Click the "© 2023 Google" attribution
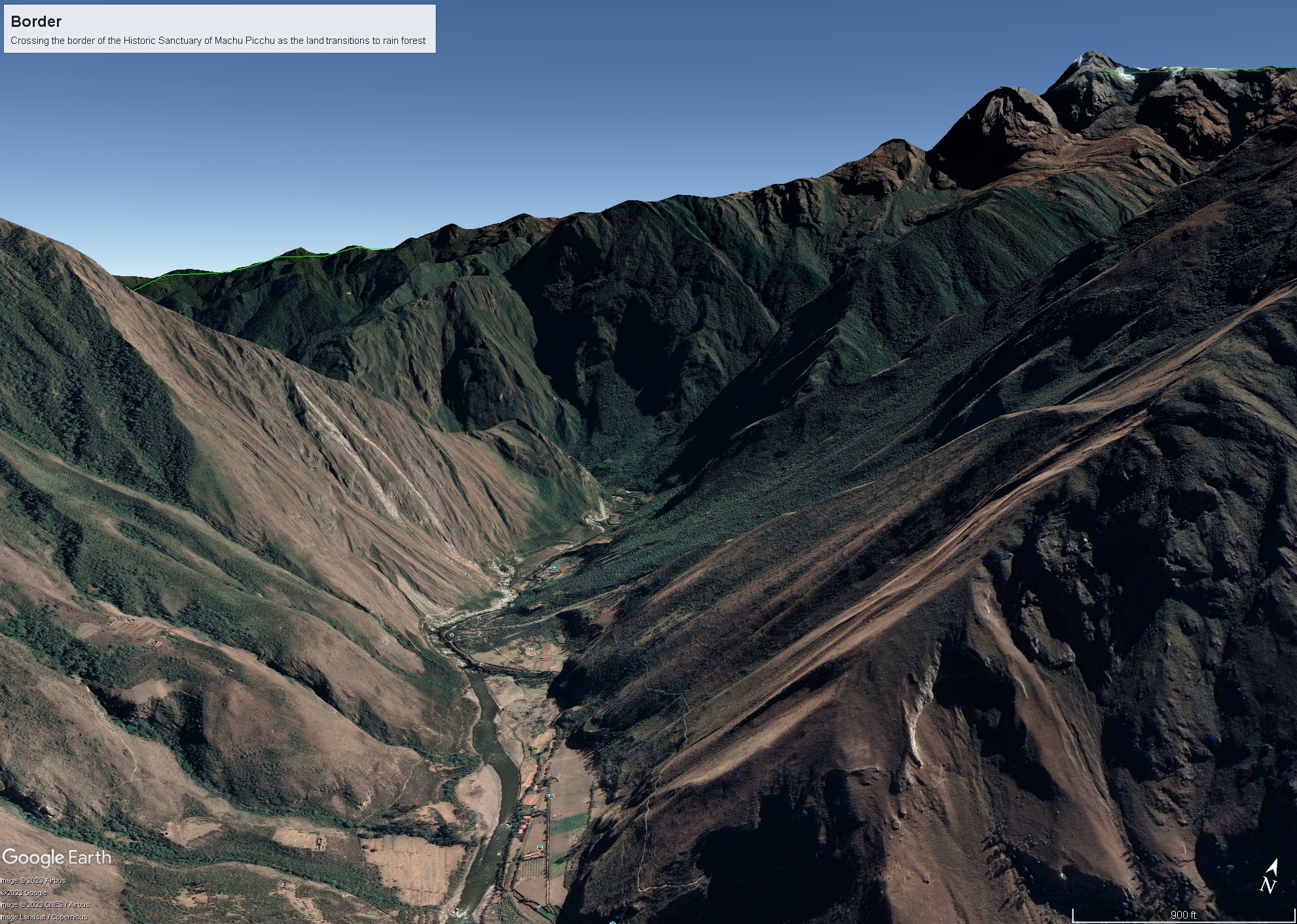Image resolution: width=1297 pixels, height=924 pixels. pos(24,893)
